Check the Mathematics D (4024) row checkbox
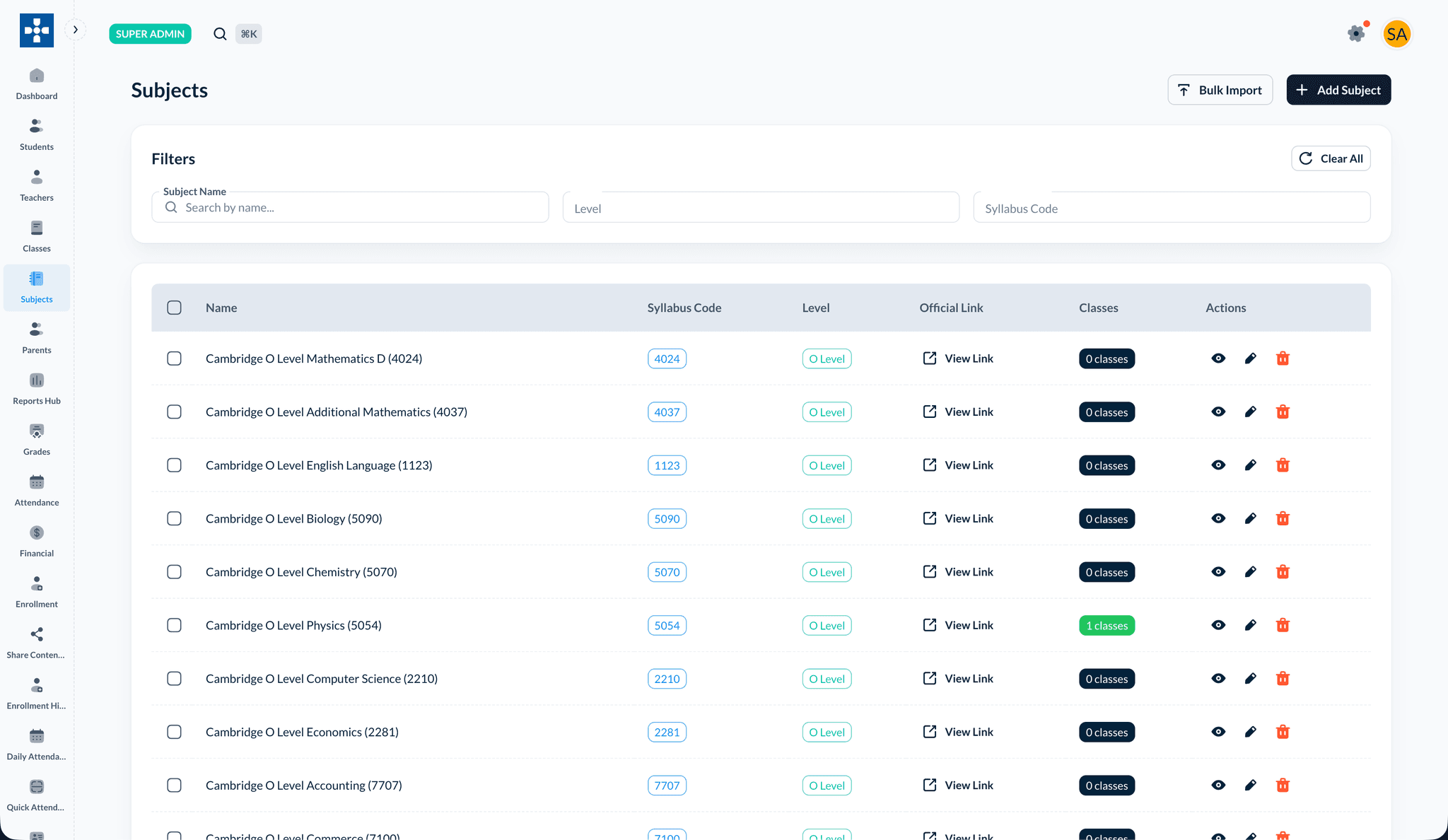Image resolution: width=1448 pixels, height=840 pixels. click(174, 358)
